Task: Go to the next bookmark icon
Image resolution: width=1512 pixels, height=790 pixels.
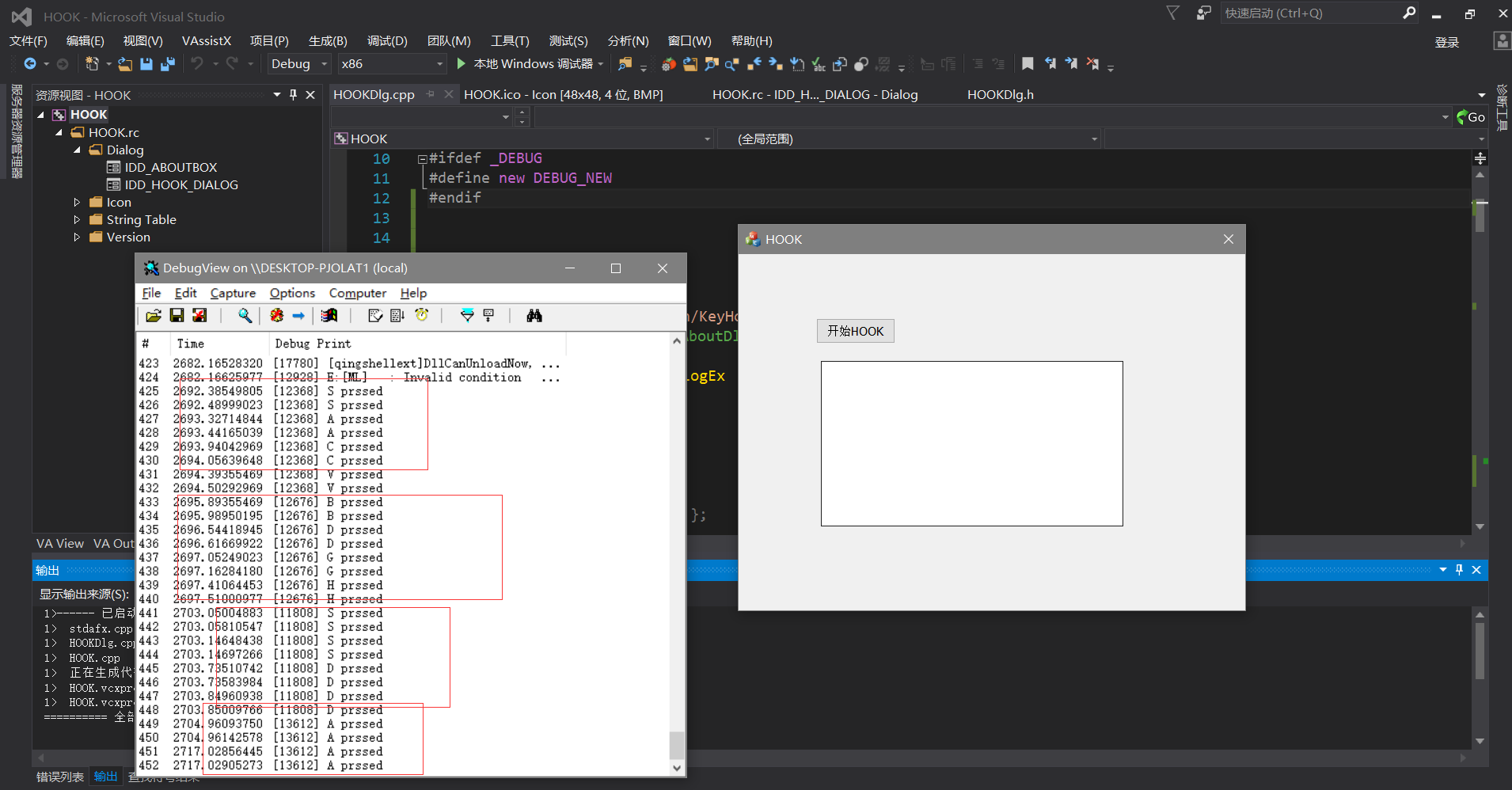Action: pos(1071,64)
